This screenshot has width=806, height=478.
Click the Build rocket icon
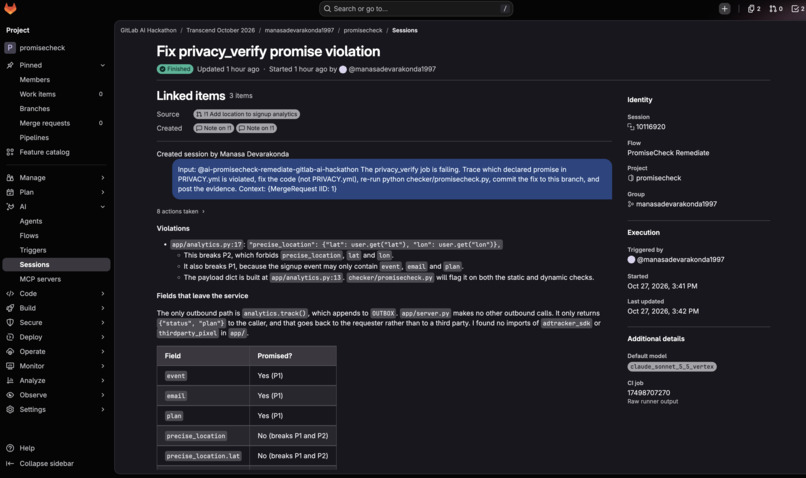pos(10,308)
